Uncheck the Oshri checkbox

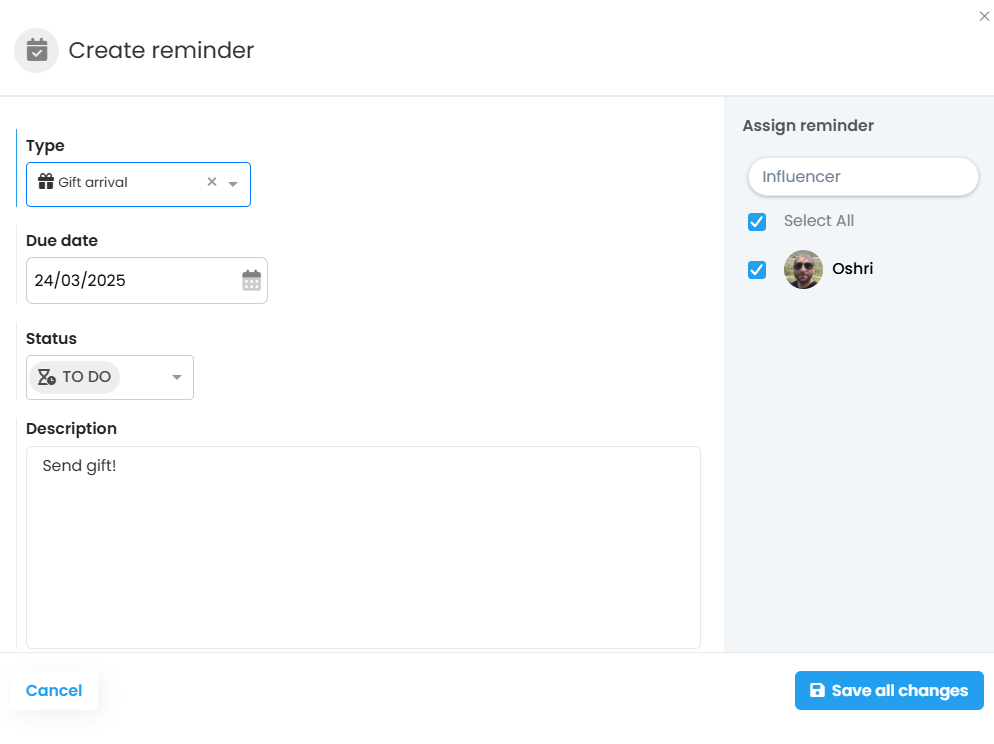(x=757, y=270)
